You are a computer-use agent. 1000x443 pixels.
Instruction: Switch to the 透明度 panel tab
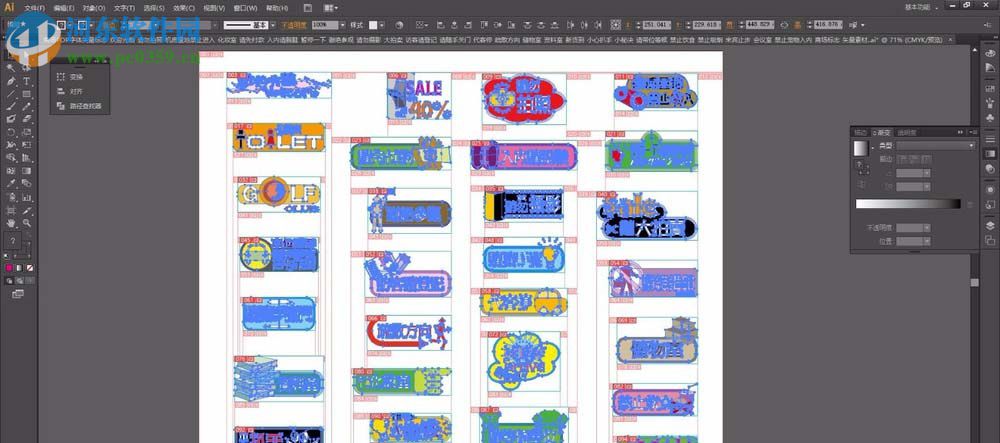(907, 131)
